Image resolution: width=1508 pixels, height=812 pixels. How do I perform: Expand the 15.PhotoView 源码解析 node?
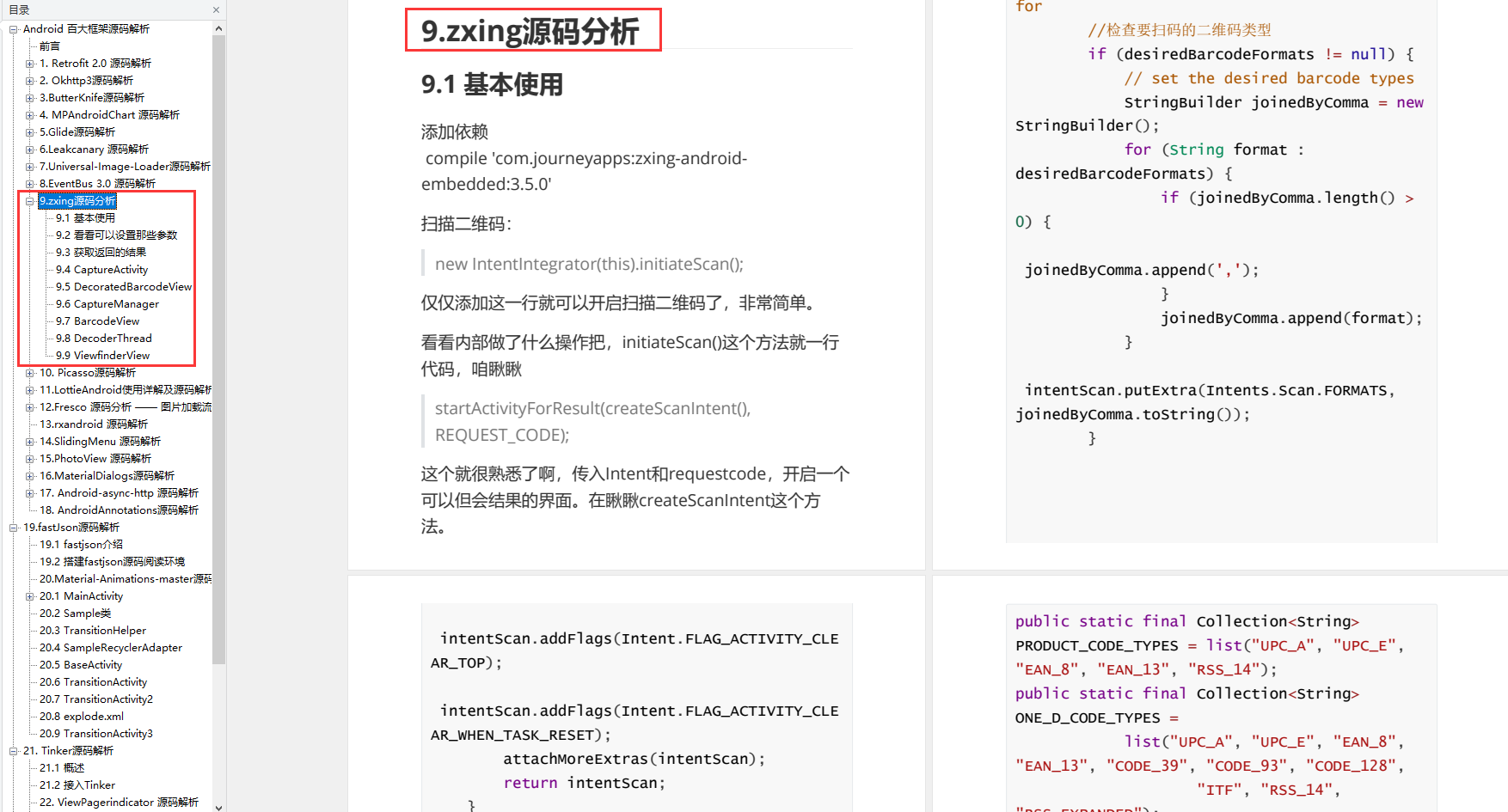pos(30,459)
